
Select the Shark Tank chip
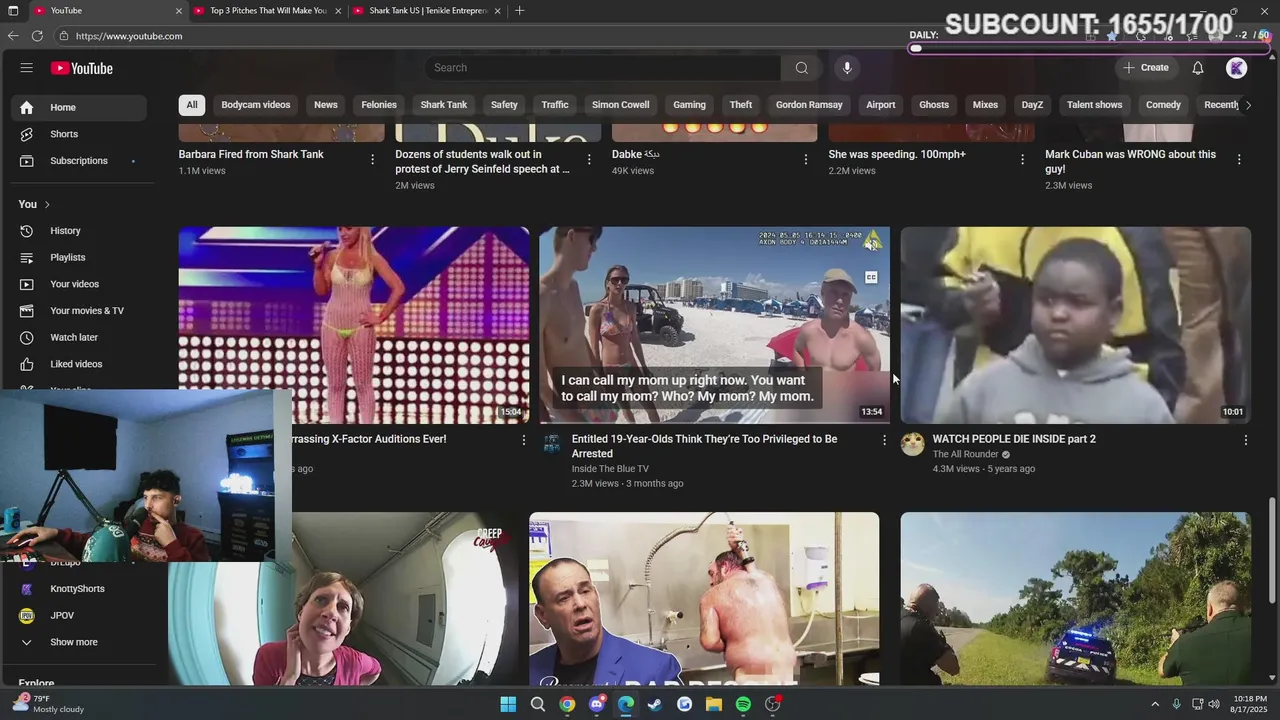(x=444, y=105)
